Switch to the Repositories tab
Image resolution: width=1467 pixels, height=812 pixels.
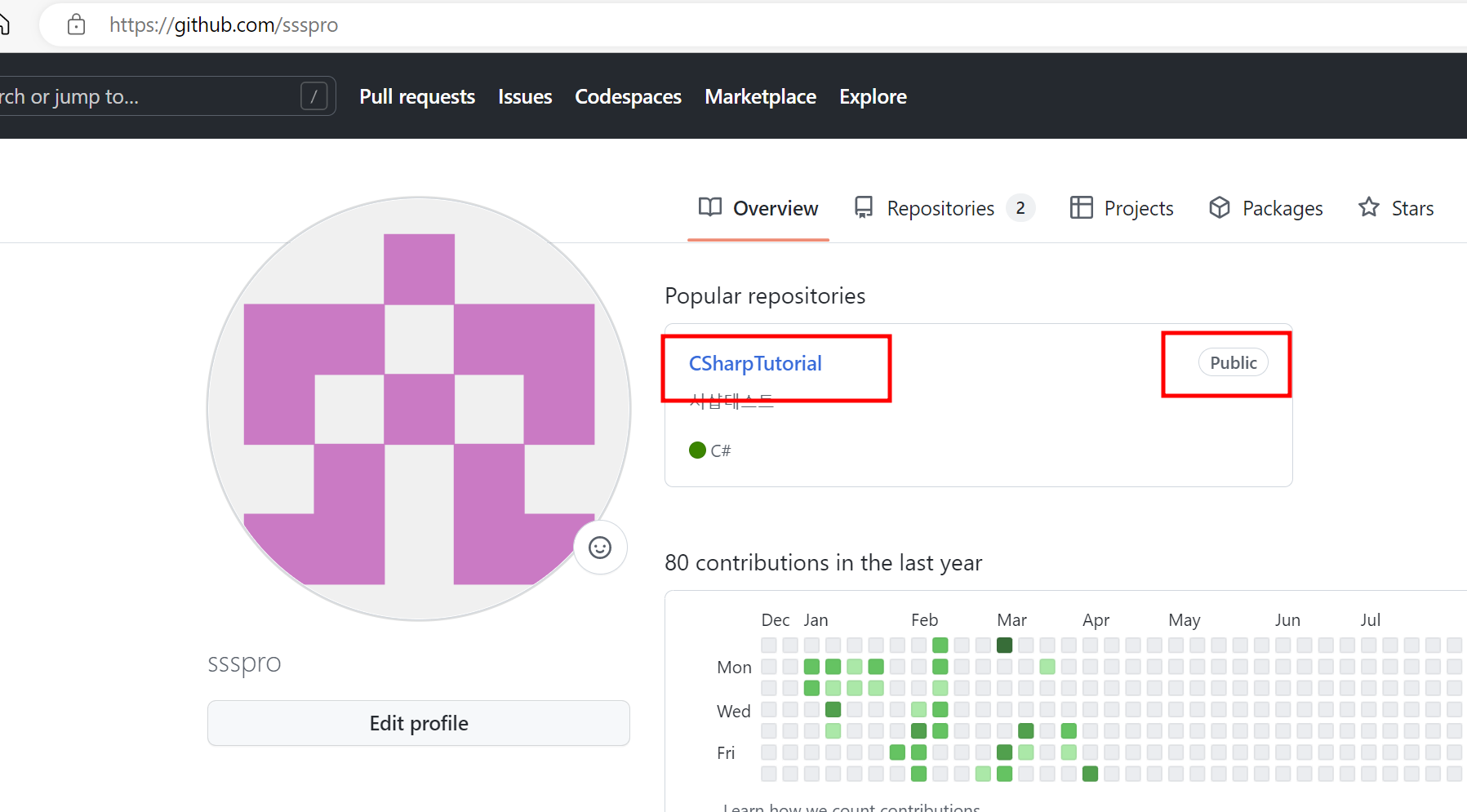point(944,208)
